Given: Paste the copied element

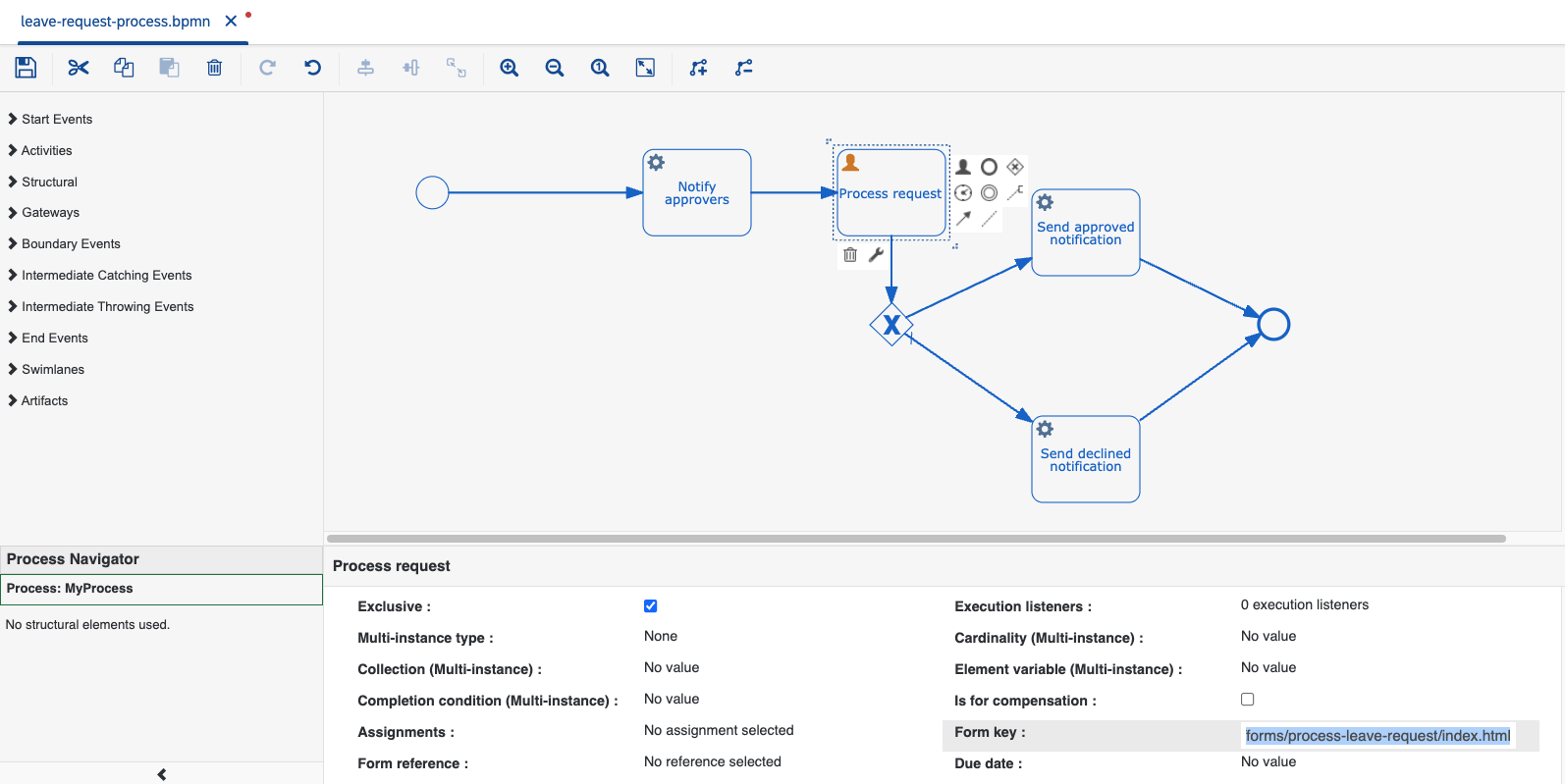Looking at the screenshot, I should (x=169, y=68).
